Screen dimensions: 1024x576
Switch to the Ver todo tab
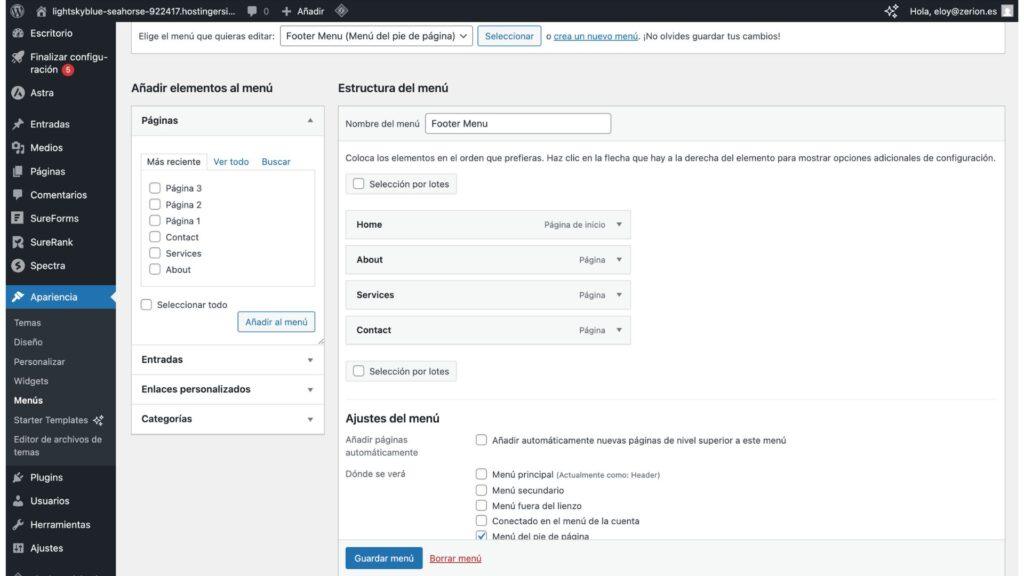tap(231, 162)
